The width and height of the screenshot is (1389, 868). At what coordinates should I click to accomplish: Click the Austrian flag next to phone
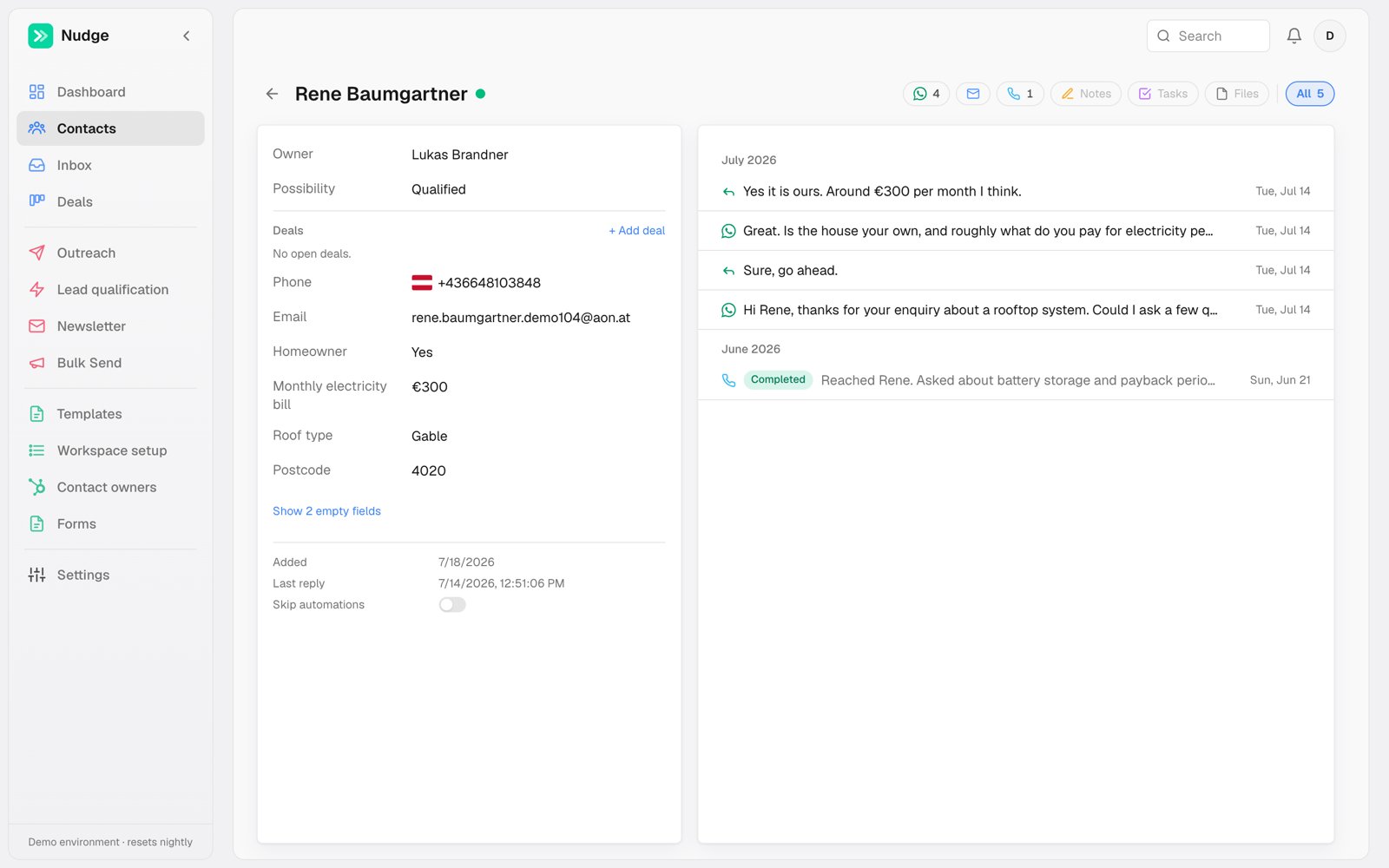[x=422, y=282]
